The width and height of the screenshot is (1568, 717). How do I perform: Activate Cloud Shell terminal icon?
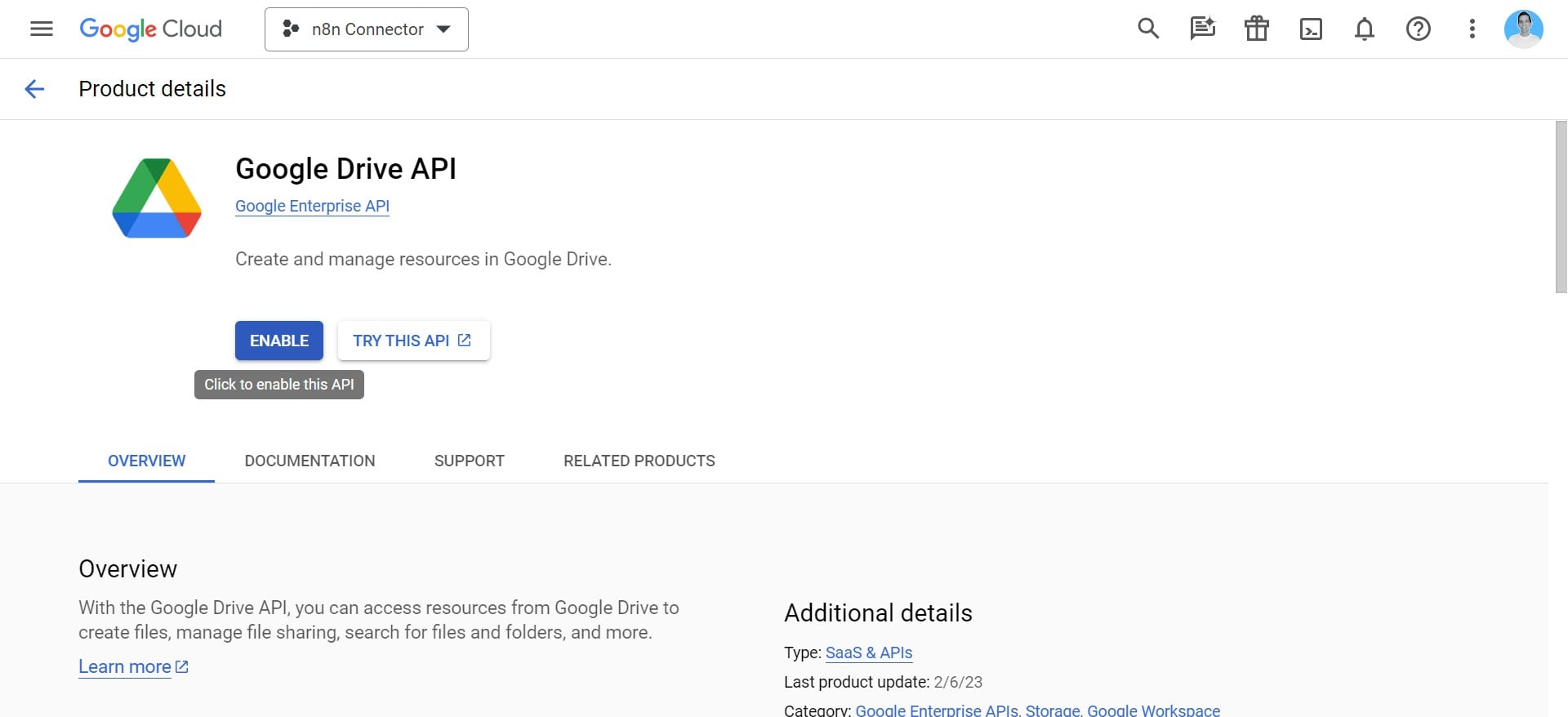[1311, 29]
